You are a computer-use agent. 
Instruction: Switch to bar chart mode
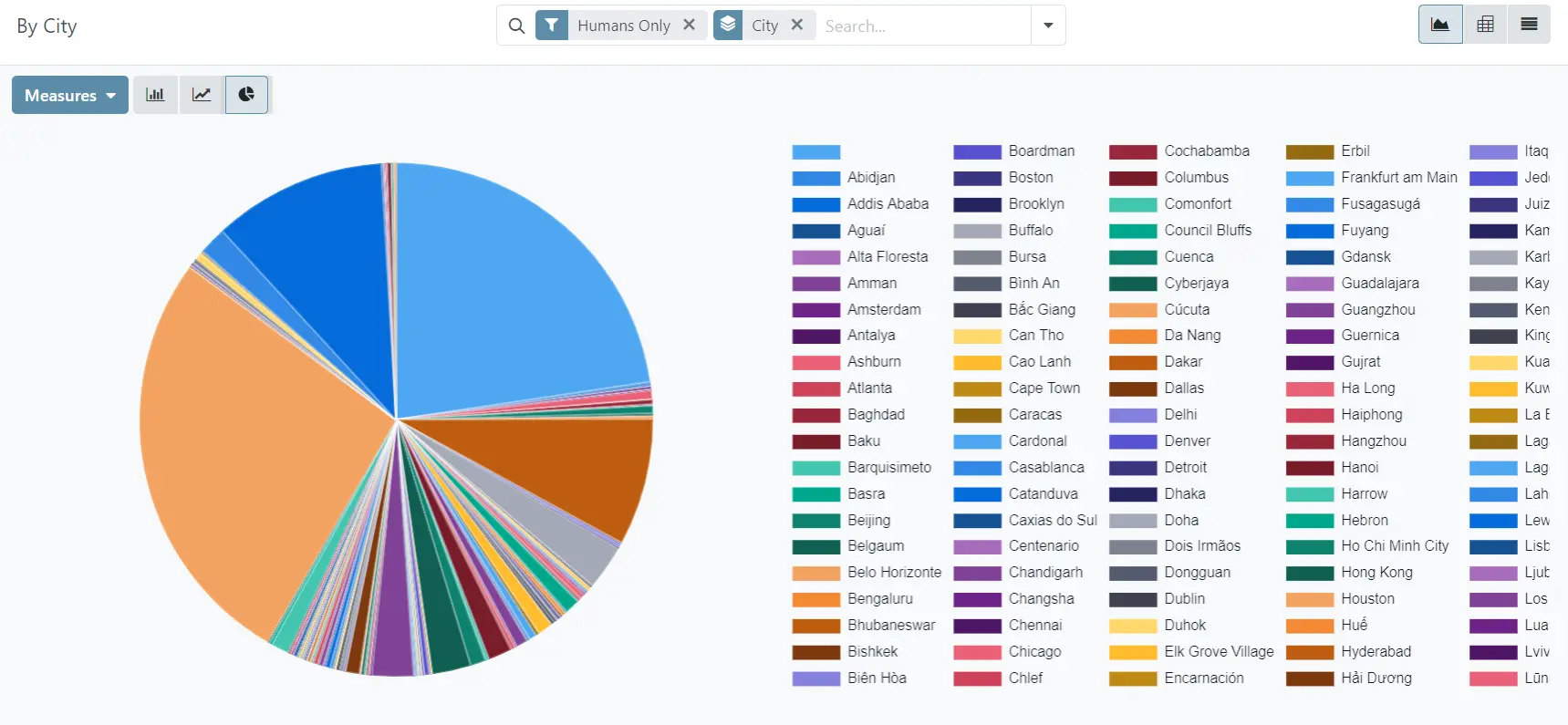155,95
